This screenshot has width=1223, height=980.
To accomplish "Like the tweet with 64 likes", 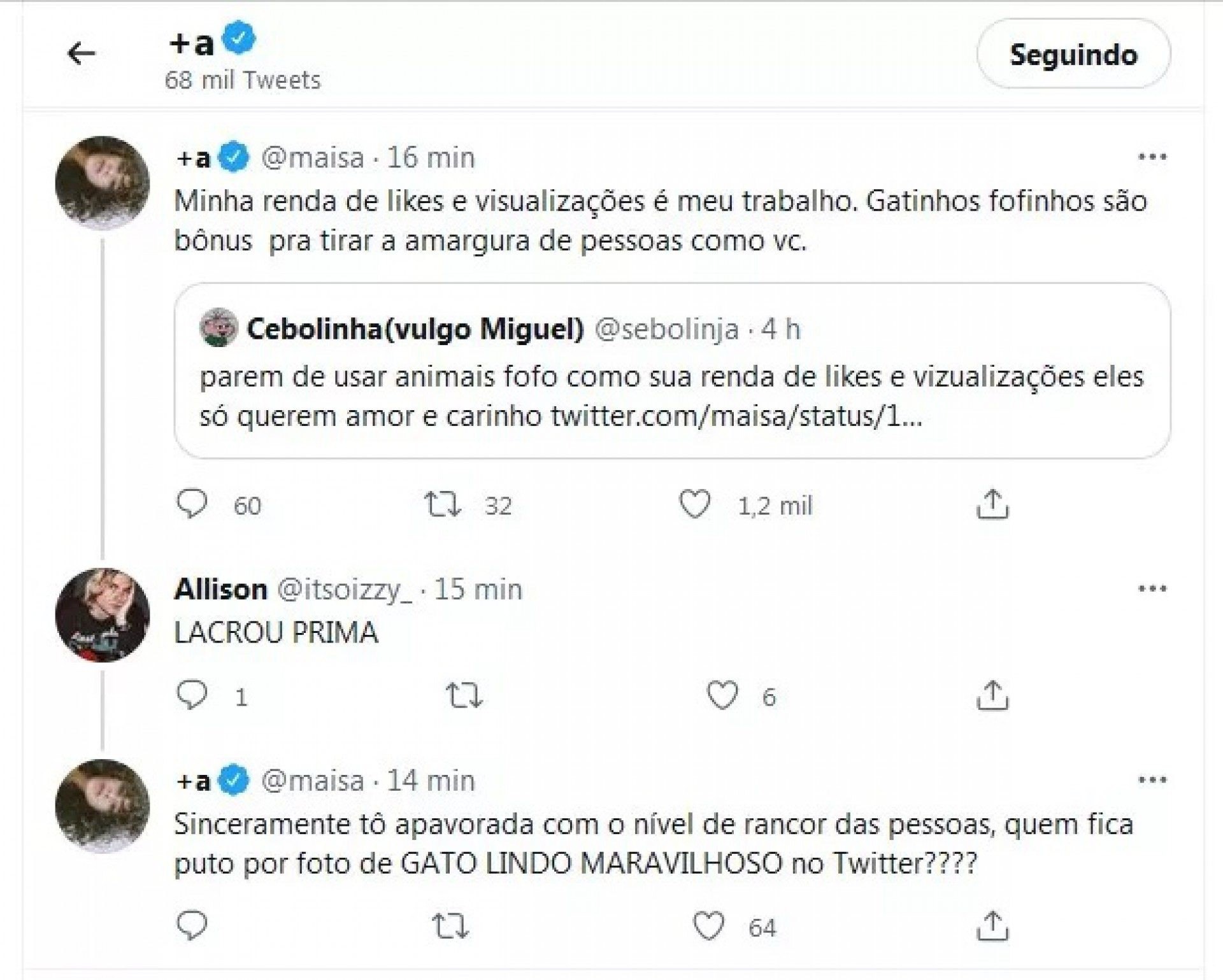I will coord(708,926).
